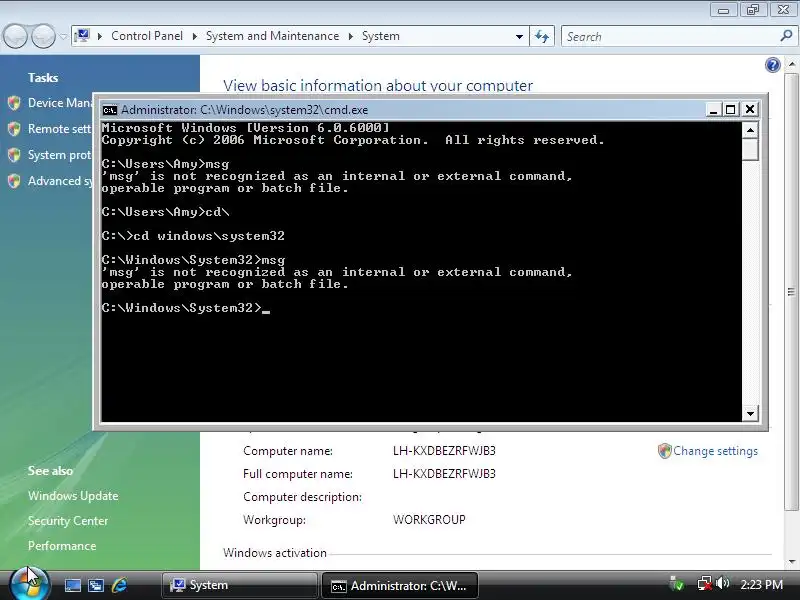
Task: Open Help with the question mark icon
Action: [x=772, y=65]
